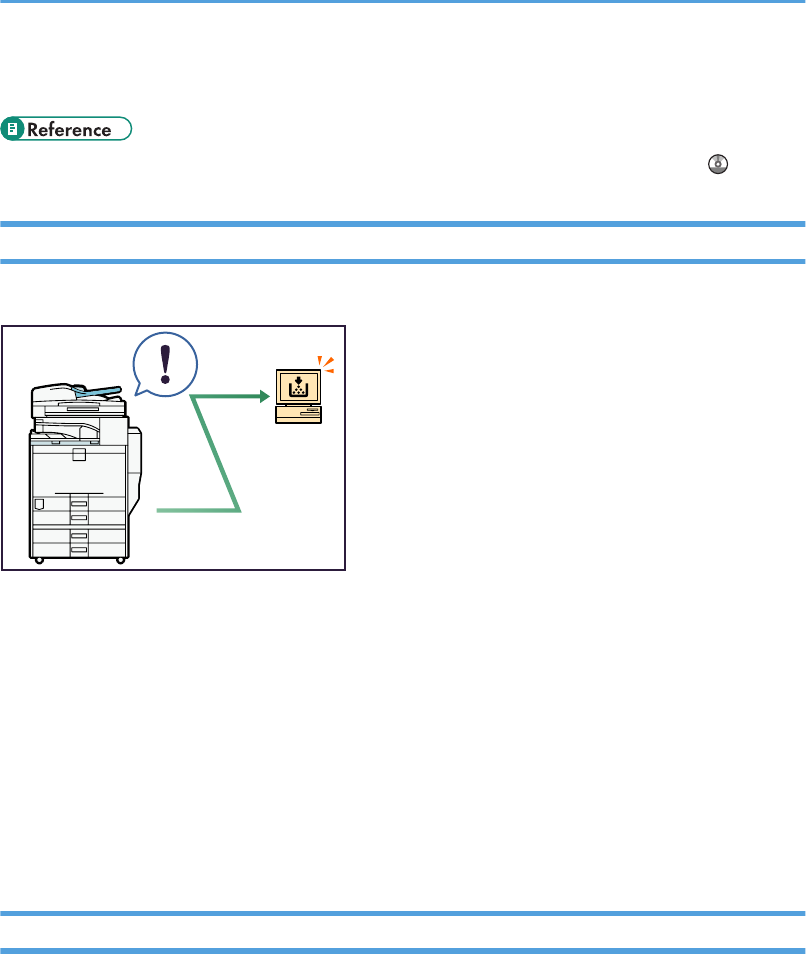Screen dimensions: 806x954
Task: Click the Reference label badge
Action: [x=66, y=129]
